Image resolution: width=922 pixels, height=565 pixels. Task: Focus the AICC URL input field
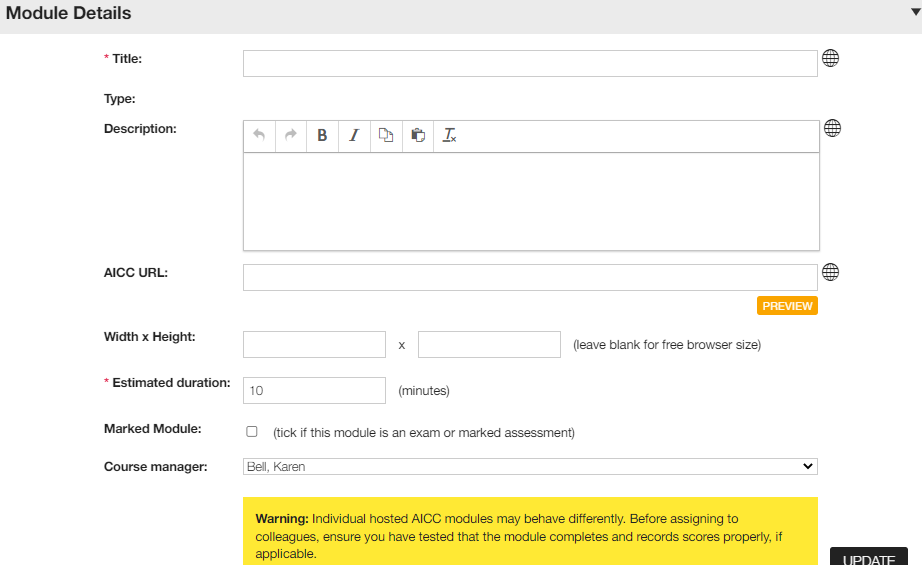coord(530,278)
